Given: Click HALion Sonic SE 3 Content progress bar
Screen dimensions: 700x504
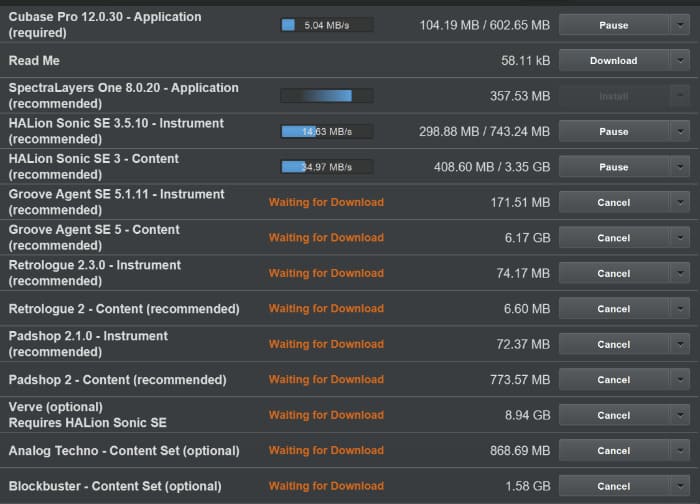Looking at the screenshot, I should tap(327, 167).
